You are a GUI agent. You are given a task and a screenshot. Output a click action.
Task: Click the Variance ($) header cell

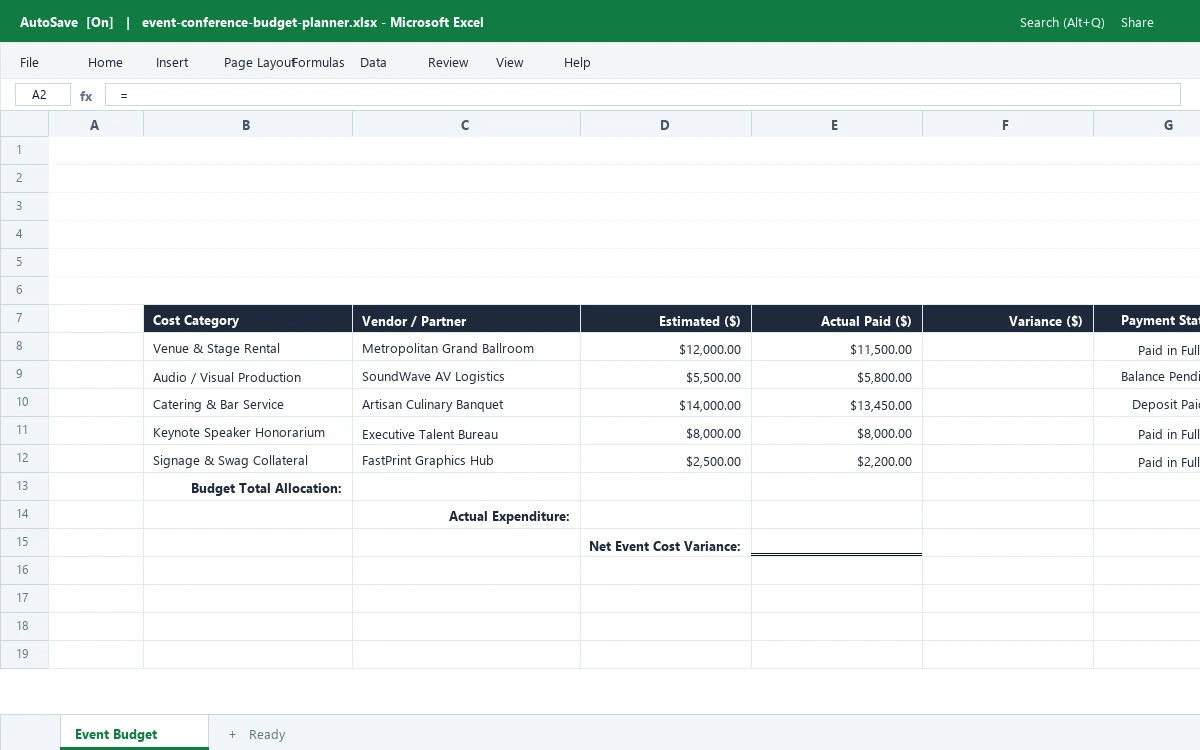1008,319
